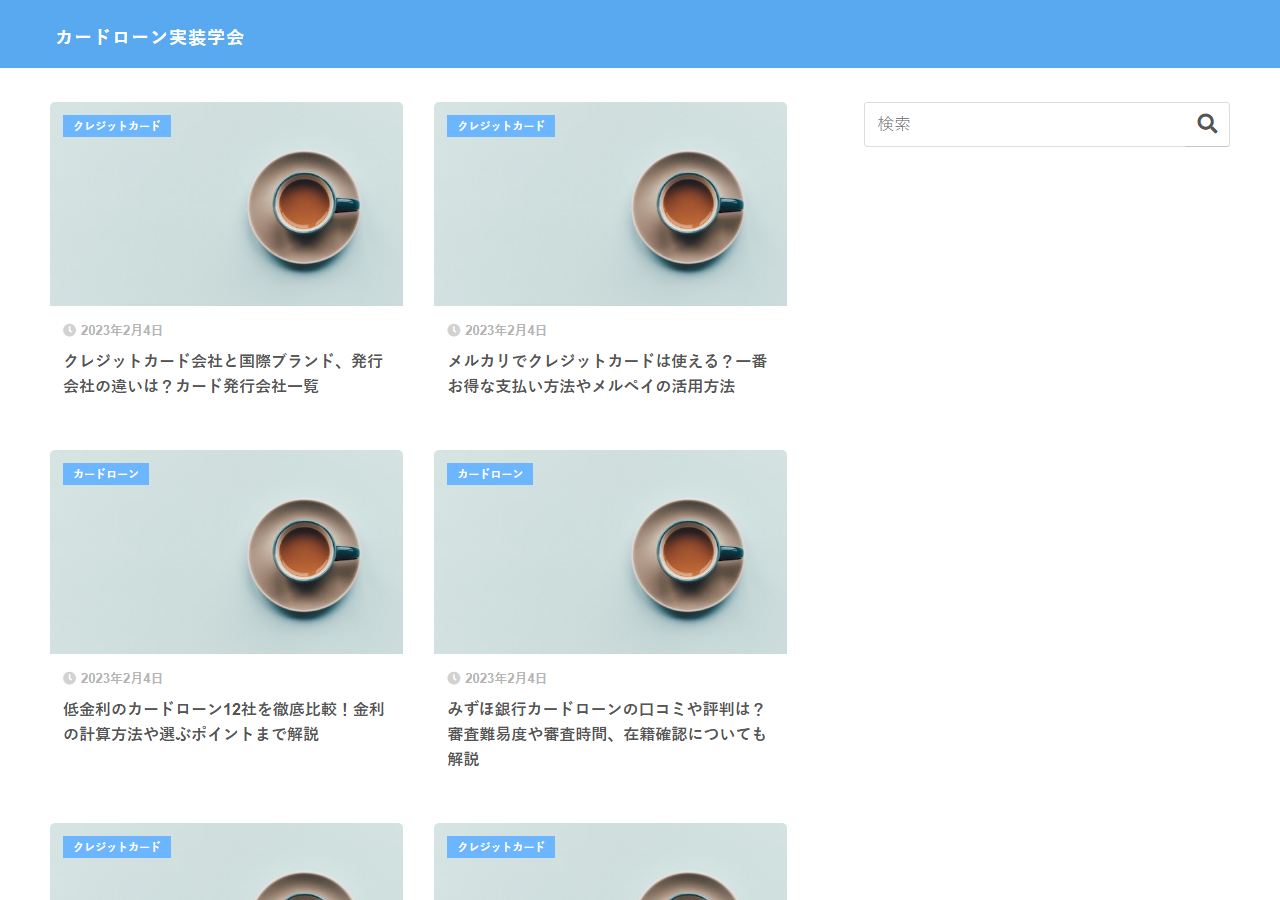Viewport: 1280px width, 900px height.
Task: Click clock icon beside メルカリ article date
Action: click(x=454, y=330)
